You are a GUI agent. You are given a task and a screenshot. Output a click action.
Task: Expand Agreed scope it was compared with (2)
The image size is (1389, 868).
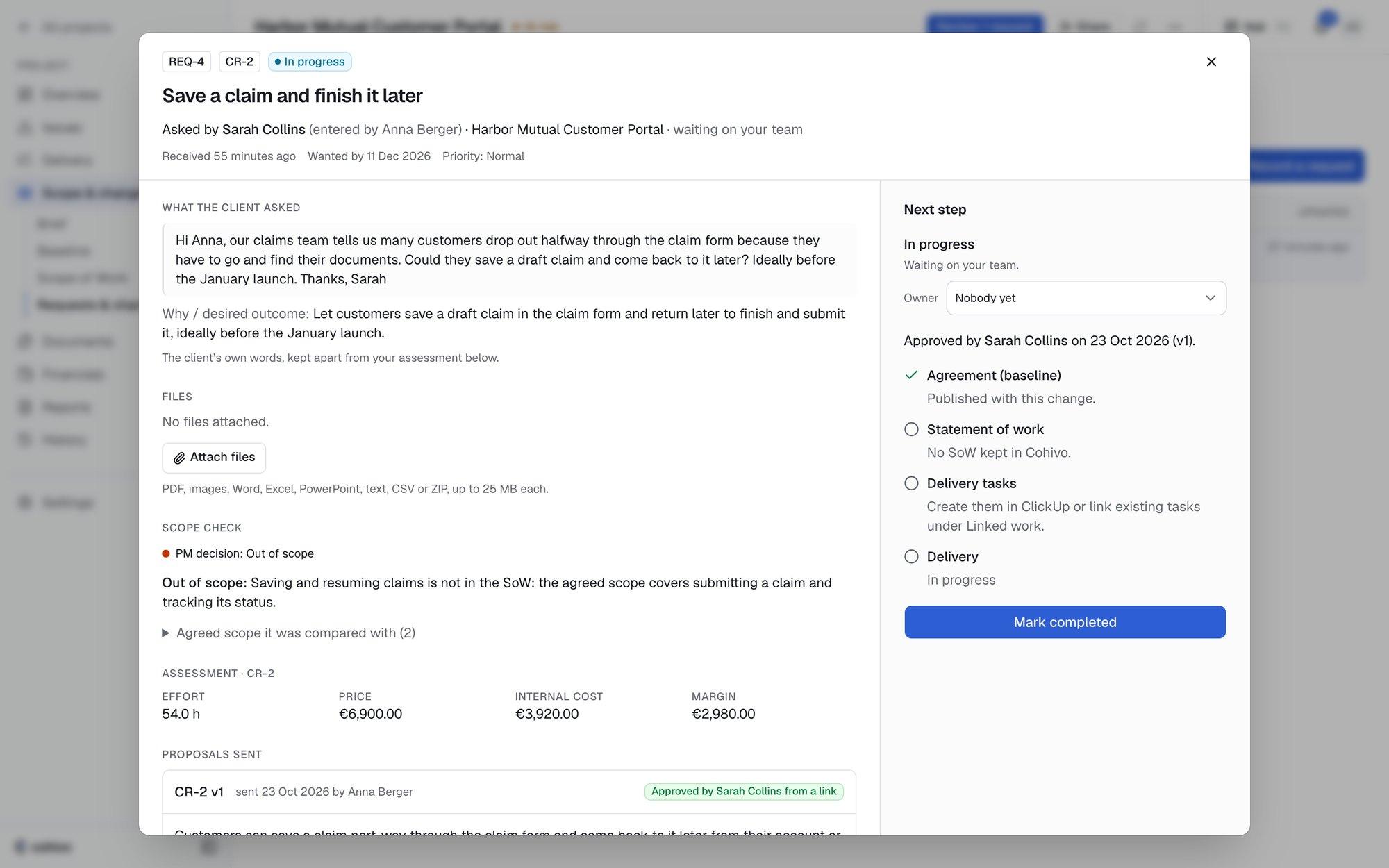coord(289,633)
